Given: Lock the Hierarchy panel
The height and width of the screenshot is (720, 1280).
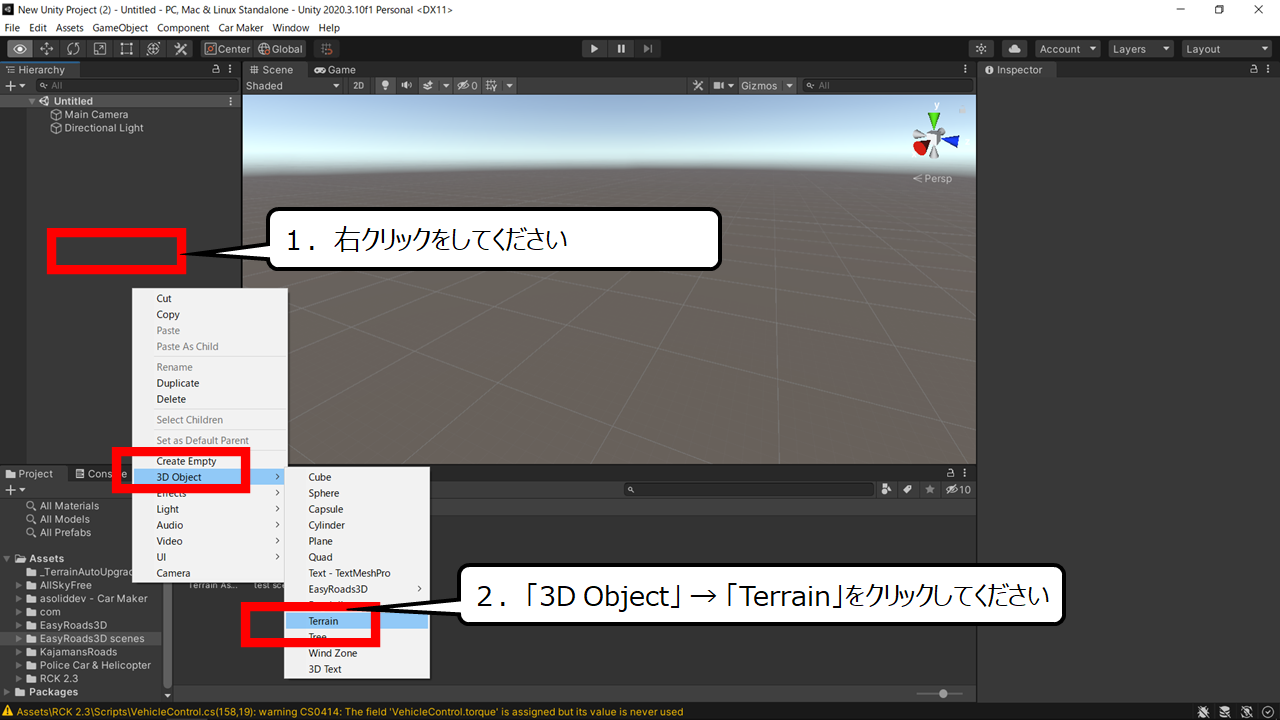Looking at the screenshot, I should pos(216,70).
